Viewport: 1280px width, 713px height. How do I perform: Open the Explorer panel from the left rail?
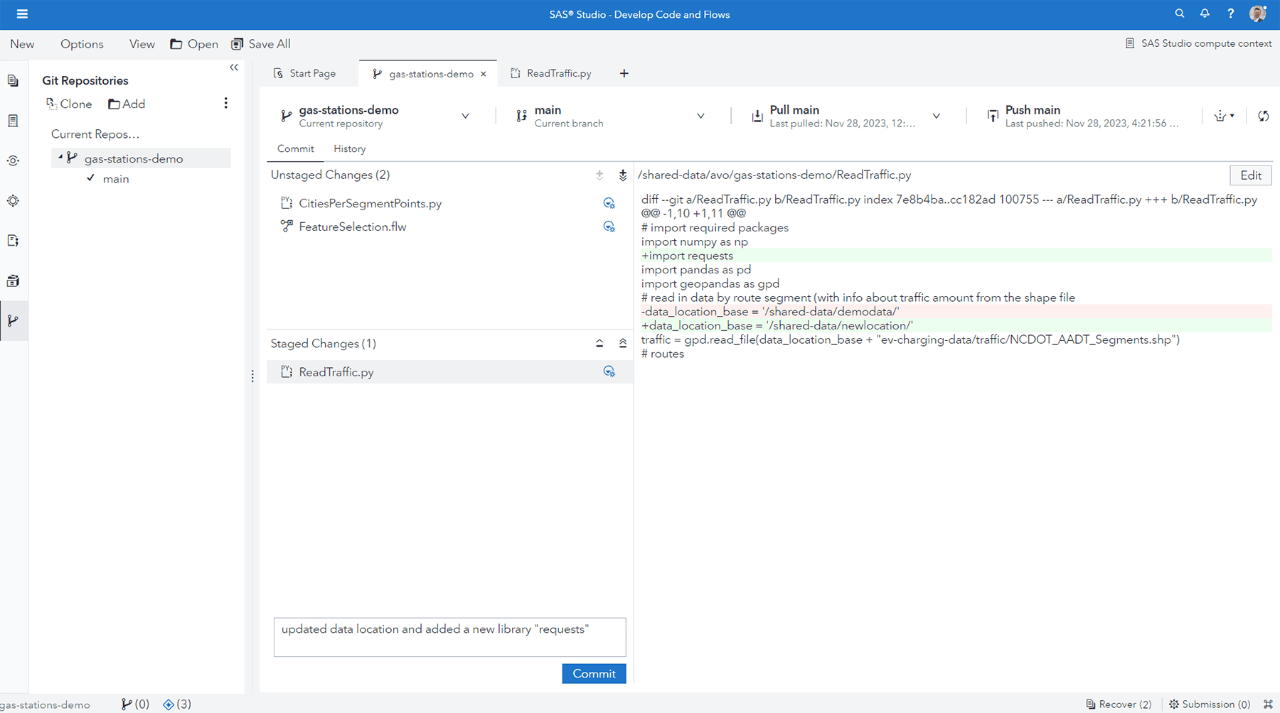[14, 80]
